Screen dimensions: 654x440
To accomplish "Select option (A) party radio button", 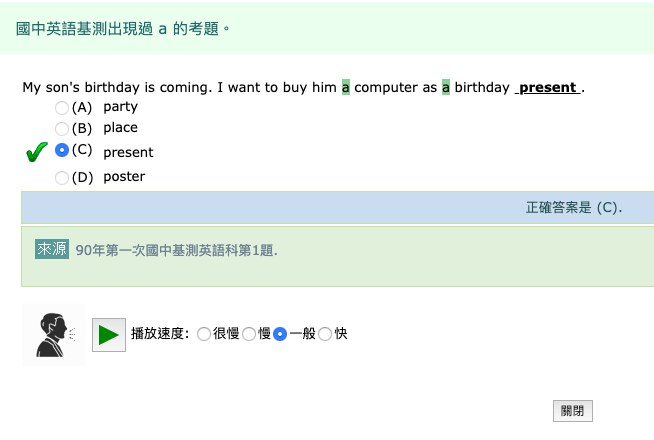I will click(62, 107).
